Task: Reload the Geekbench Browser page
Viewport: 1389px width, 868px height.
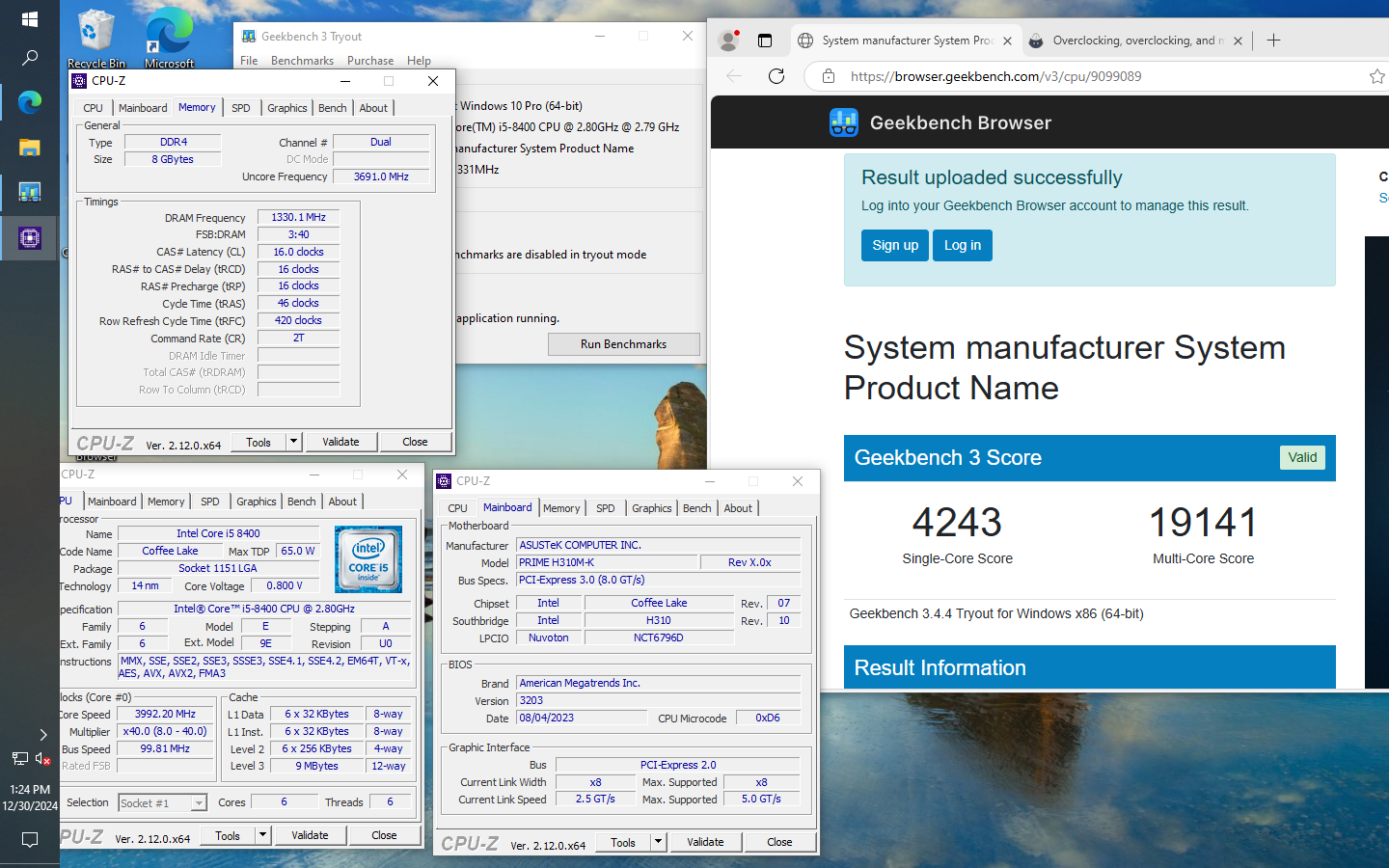Action: coord(776,76)
